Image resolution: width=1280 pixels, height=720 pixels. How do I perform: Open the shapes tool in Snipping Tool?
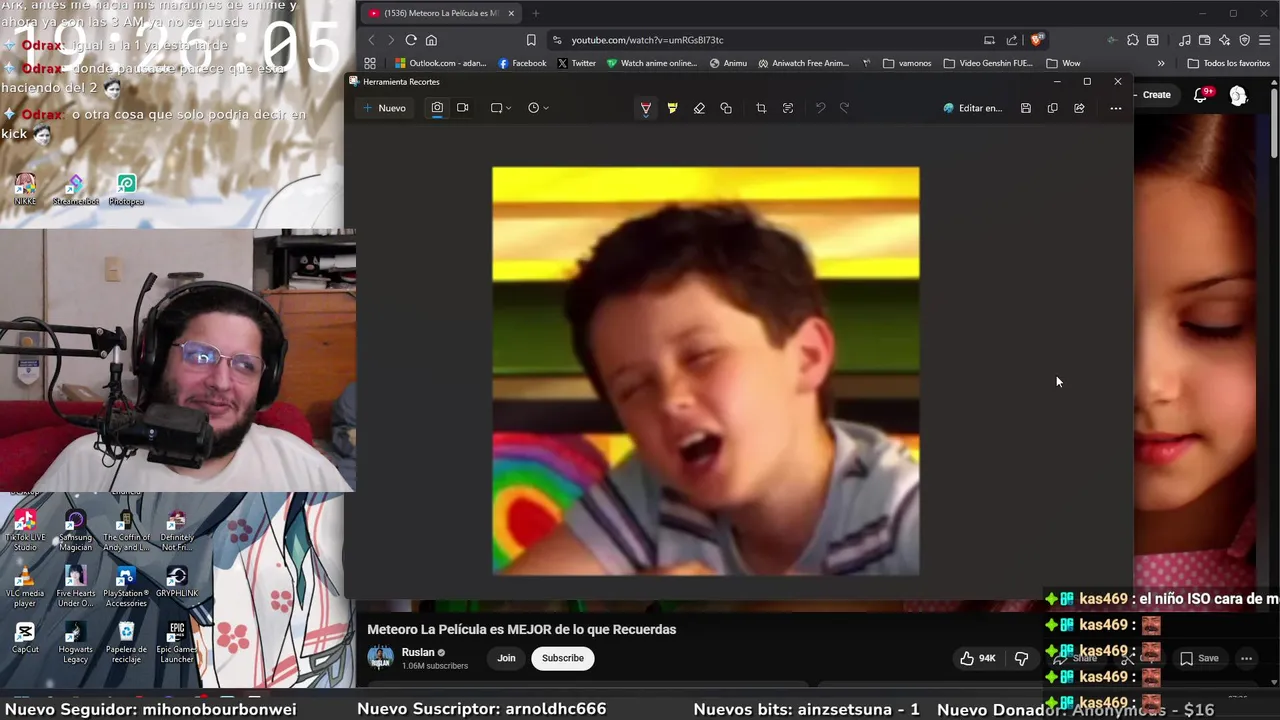point(726,108)
